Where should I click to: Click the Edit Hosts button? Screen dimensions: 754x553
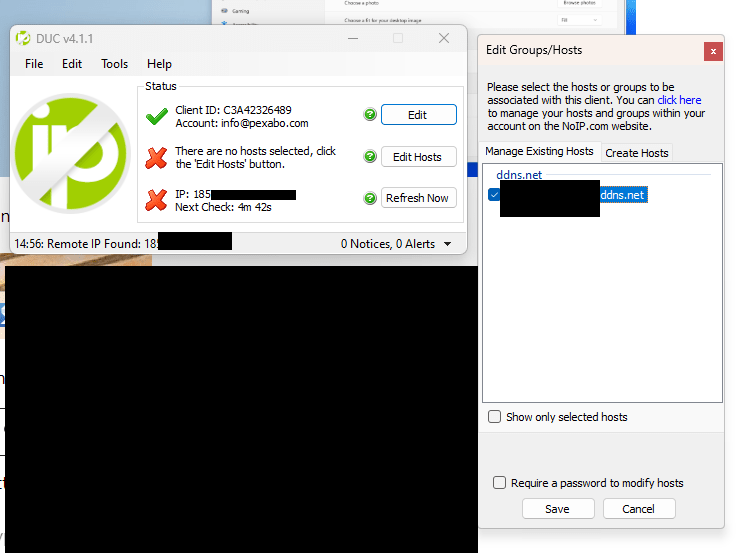click(x=418, y=157)
